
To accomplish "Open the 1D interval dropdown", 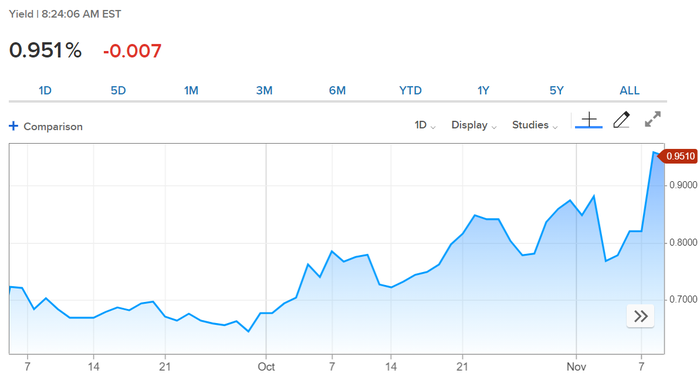I will (425, 125).
